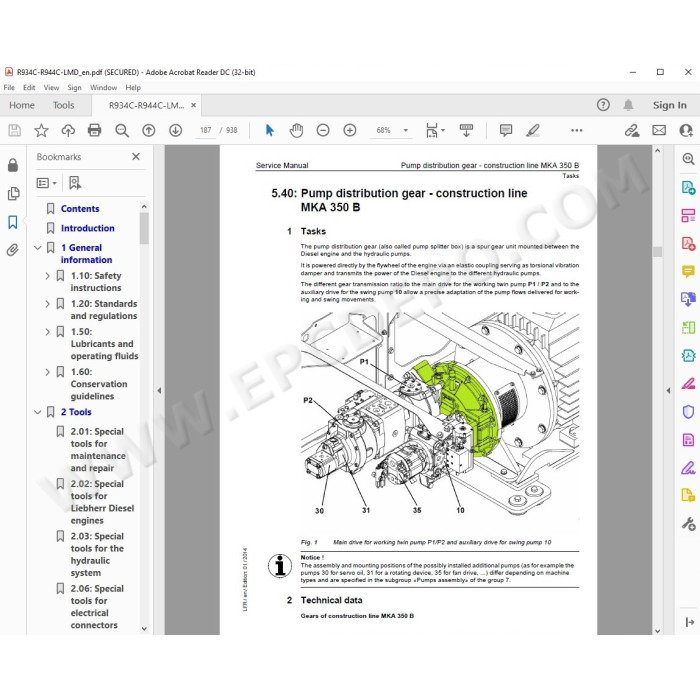
Task: Click the Zoom In plus icon
Action: click(x=350, y=130)
